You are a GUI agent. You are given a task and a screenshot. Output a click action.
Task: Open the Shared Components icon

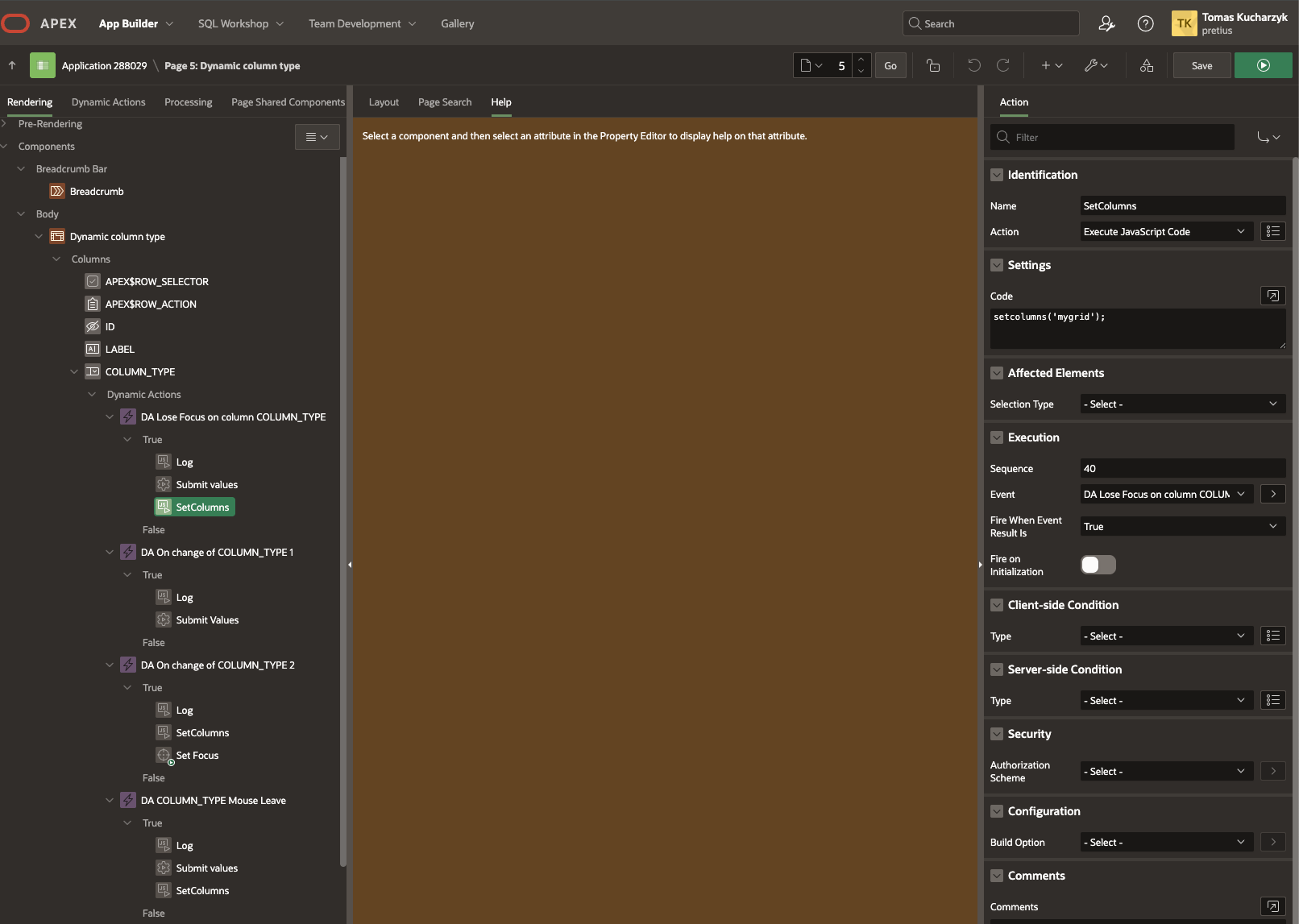[1146, 66]
